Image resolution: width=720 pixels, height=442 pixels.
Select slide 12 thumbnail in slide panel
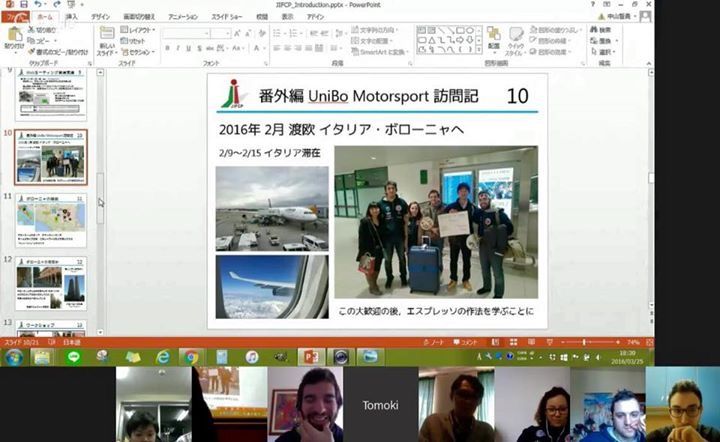point(51,284)
